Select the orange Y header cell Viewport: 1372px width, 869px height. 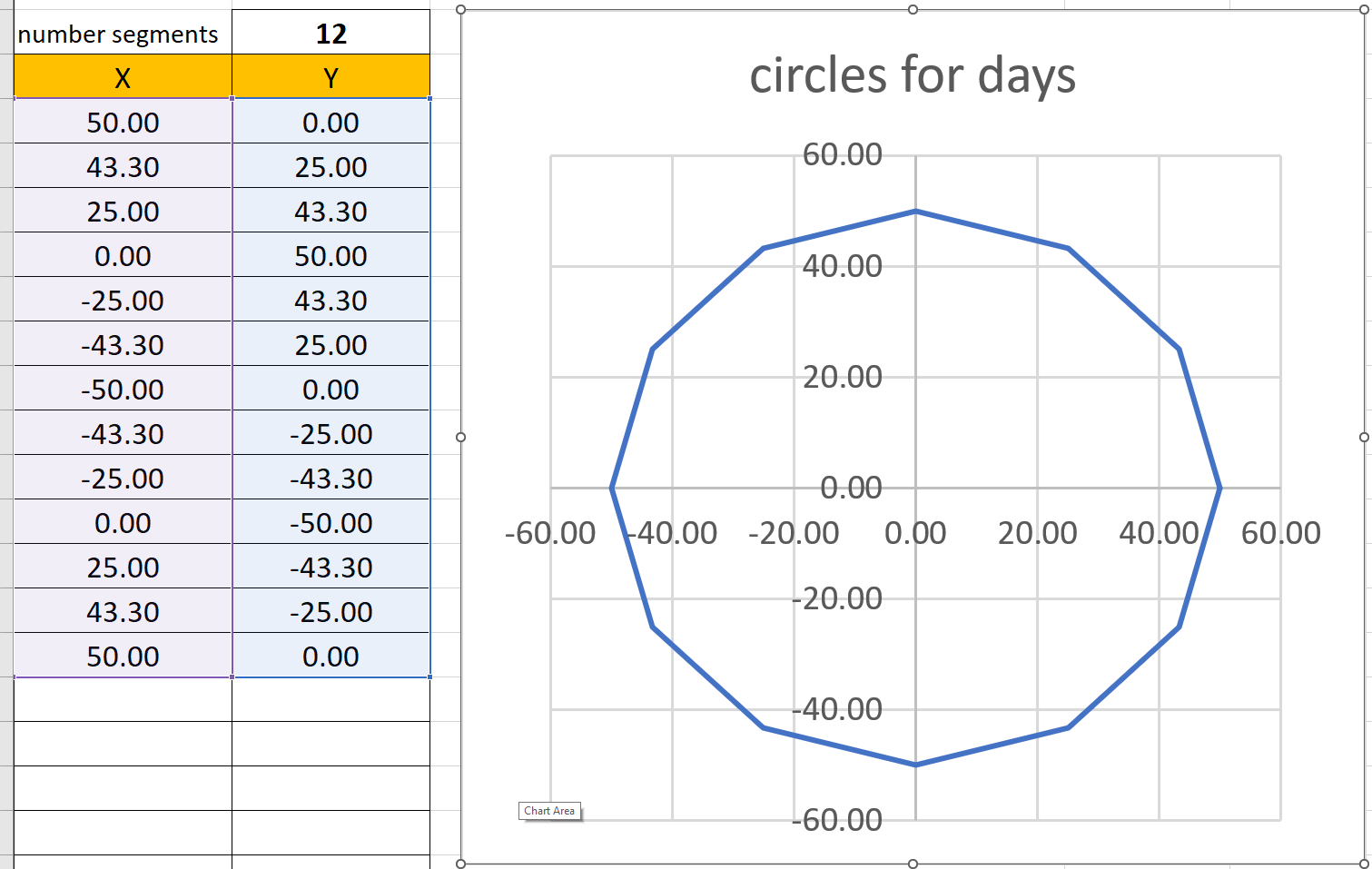(x=331, y=78)
